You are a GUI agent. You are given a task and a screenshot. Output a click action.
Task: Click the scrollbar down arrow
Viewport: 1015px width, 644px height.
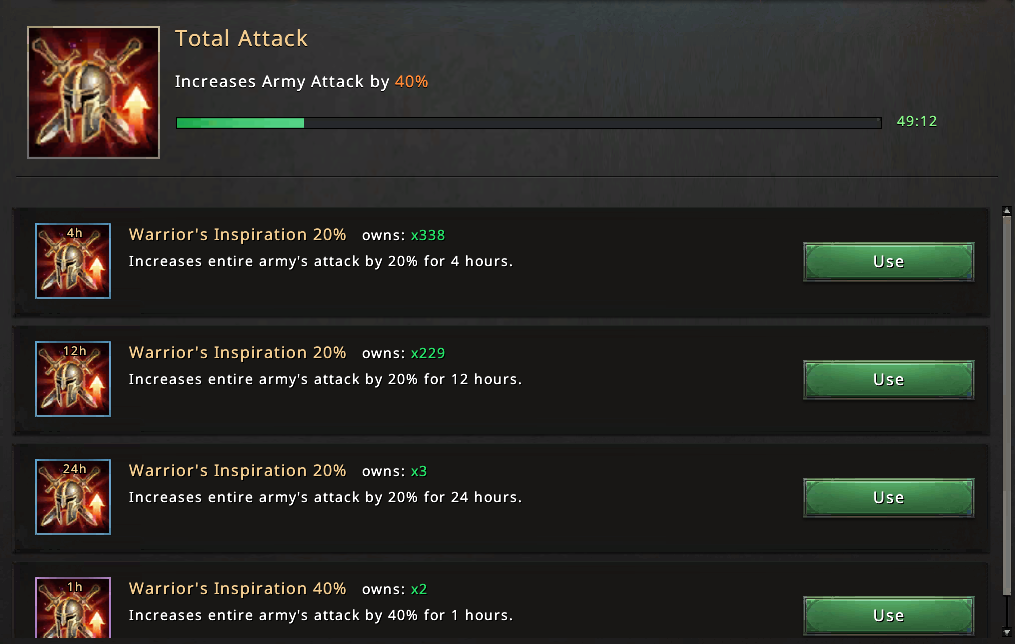(x=1007, y=632)
